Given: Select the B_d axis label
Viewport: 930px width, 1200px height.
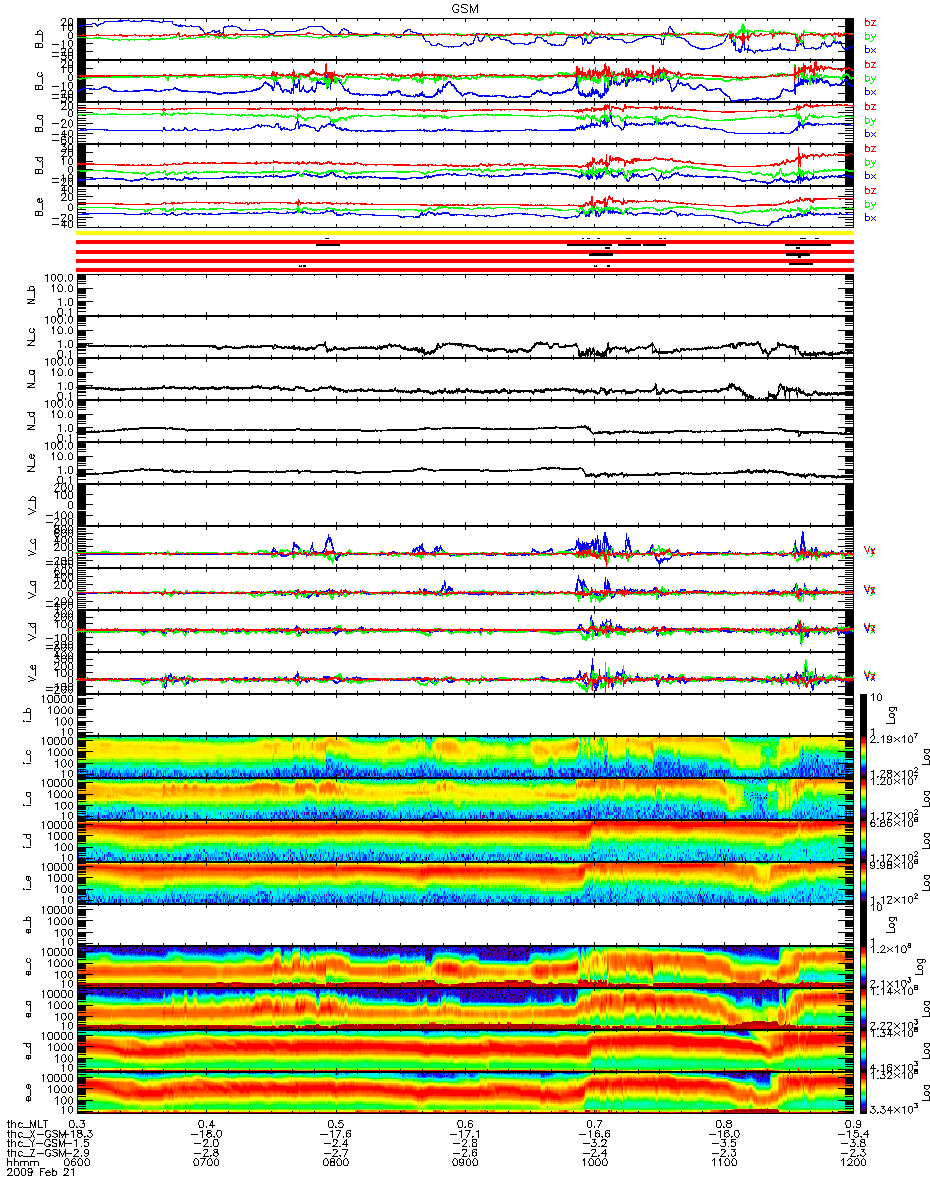Looking at the screenshot, I should (x=40, y=166).
